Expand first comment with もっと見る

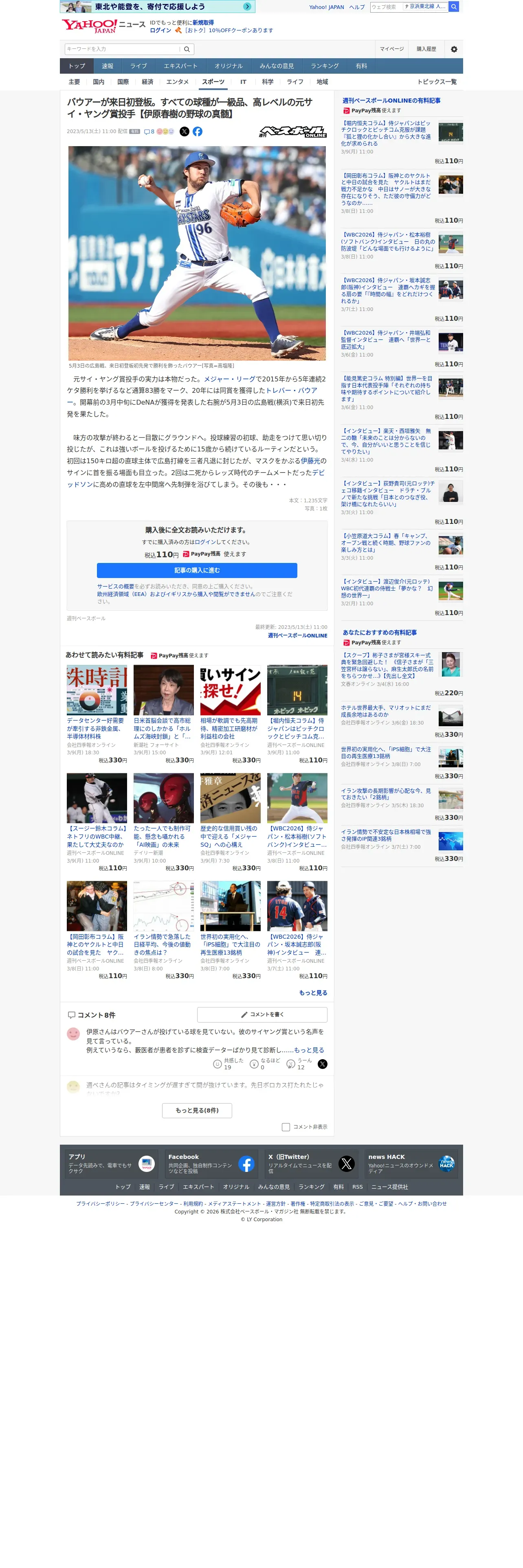pos(309,1050)
